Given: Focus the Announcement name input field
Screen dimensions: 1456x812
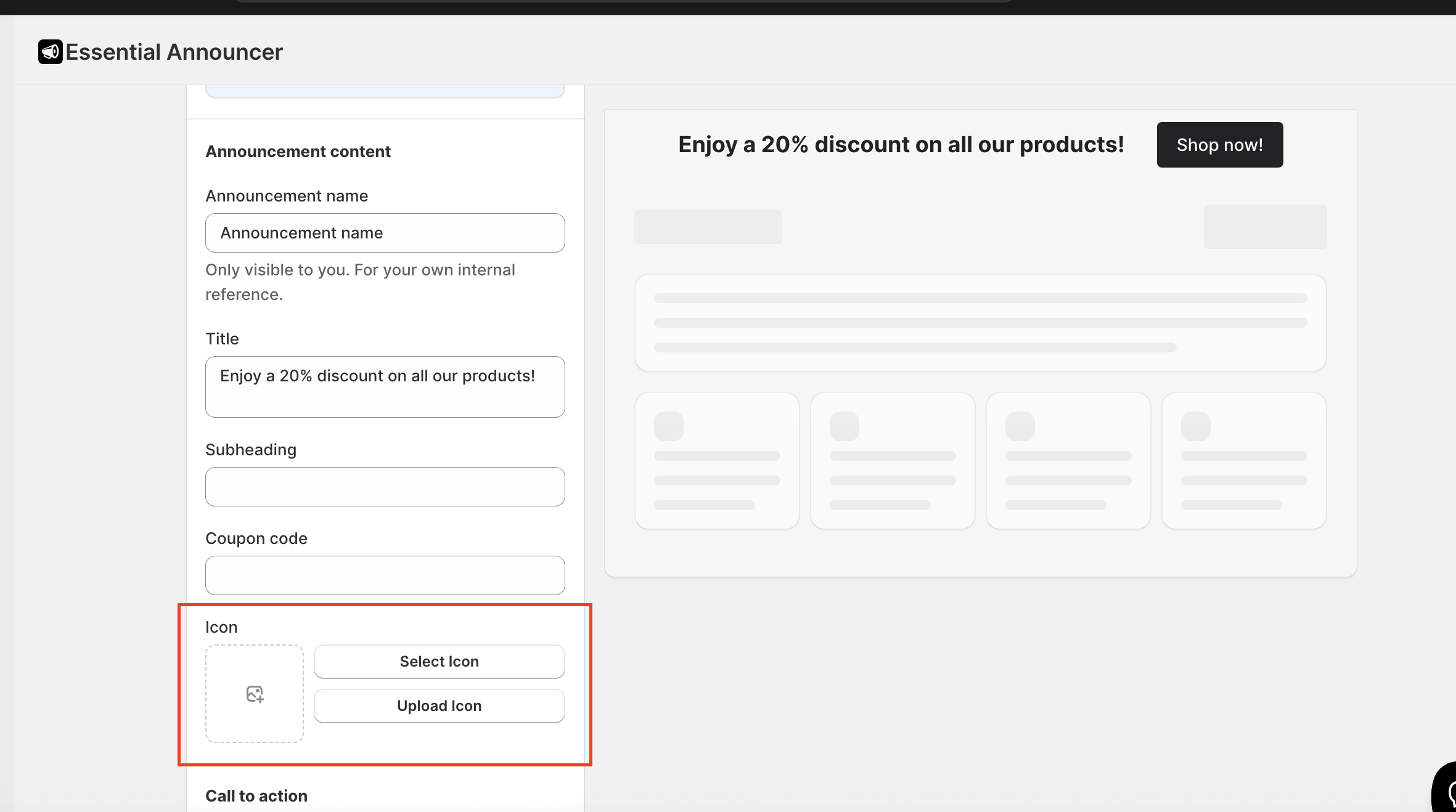Looking at the screenshot, I should (385, 233).
